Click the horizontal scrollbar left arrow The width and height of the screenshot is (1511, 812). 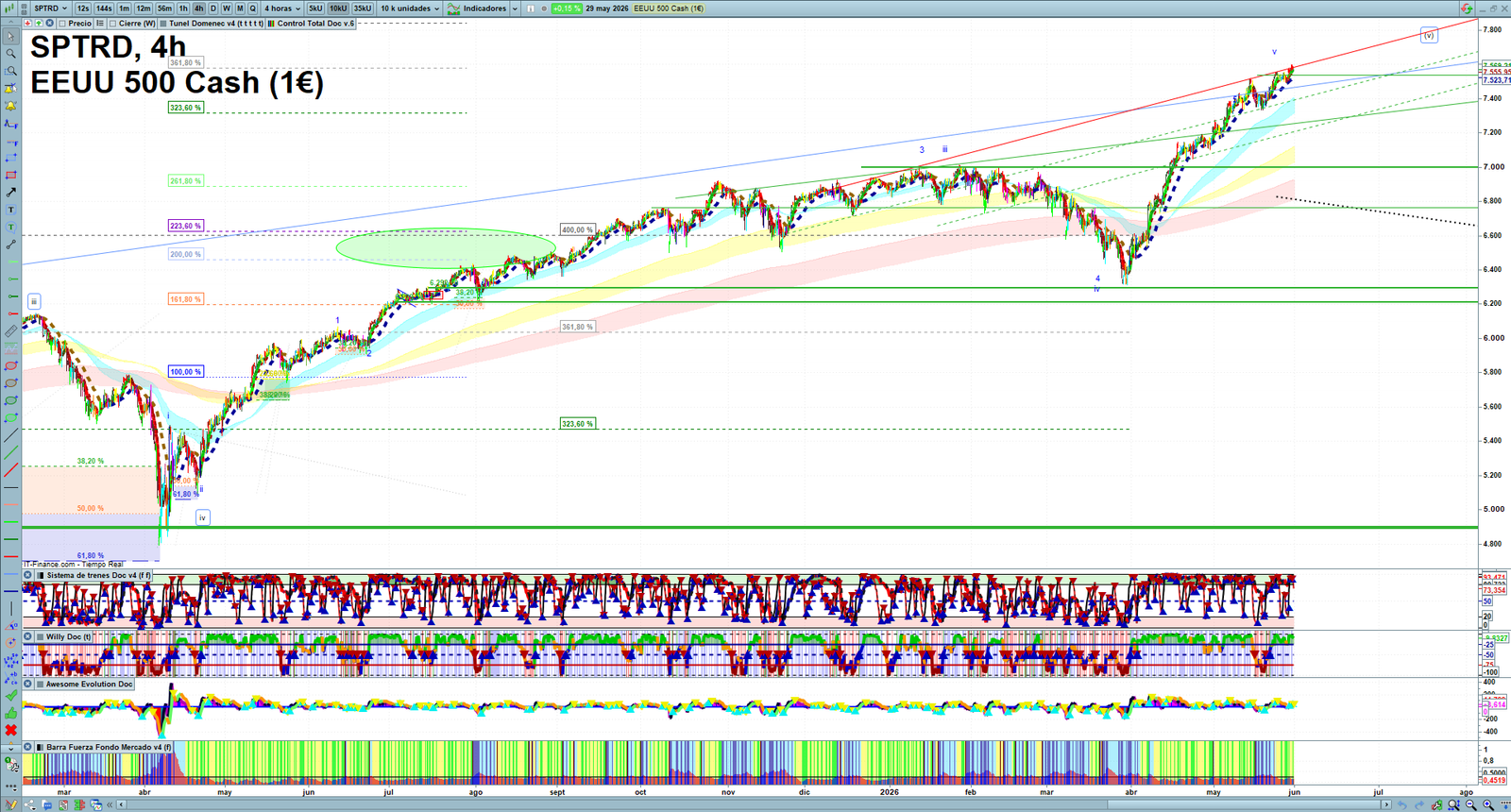121,804
